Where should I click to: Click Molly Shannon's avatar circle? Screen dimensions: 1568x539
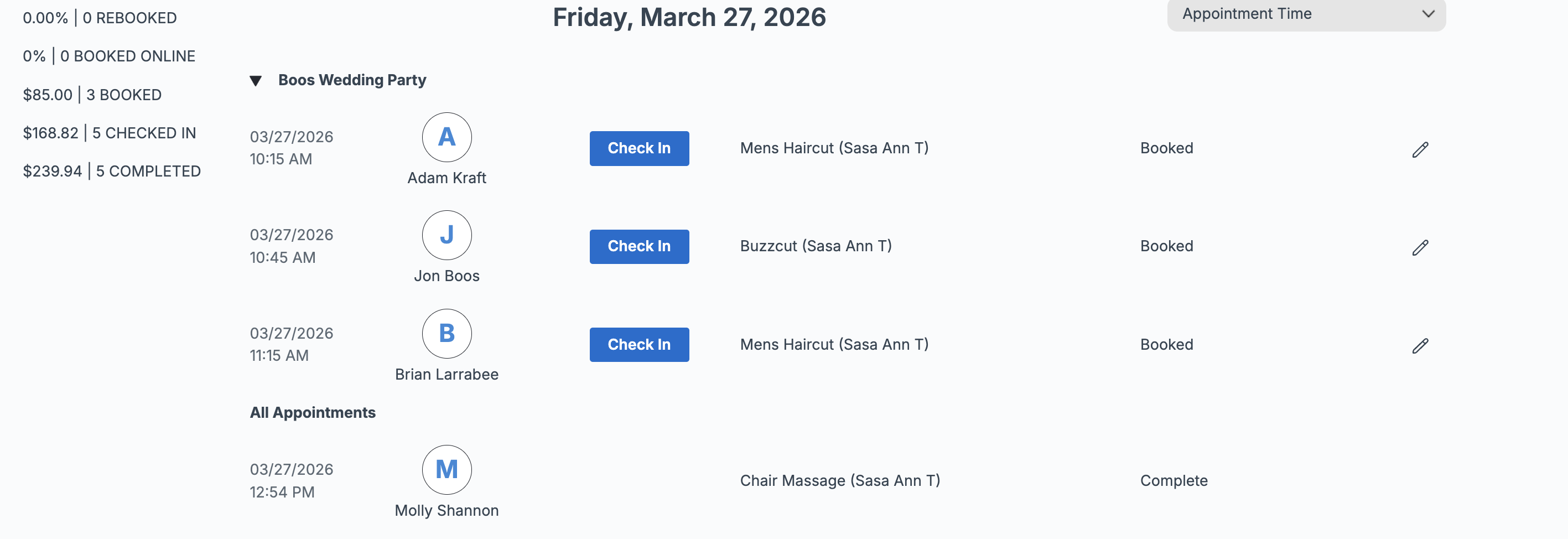447,470
